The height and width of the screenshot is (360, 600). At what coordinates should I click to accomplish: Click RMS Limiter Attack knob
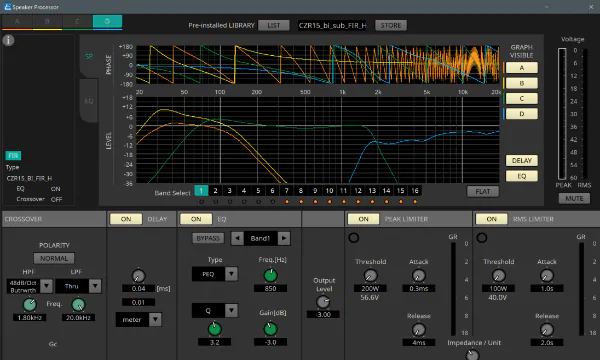(546, 275)
